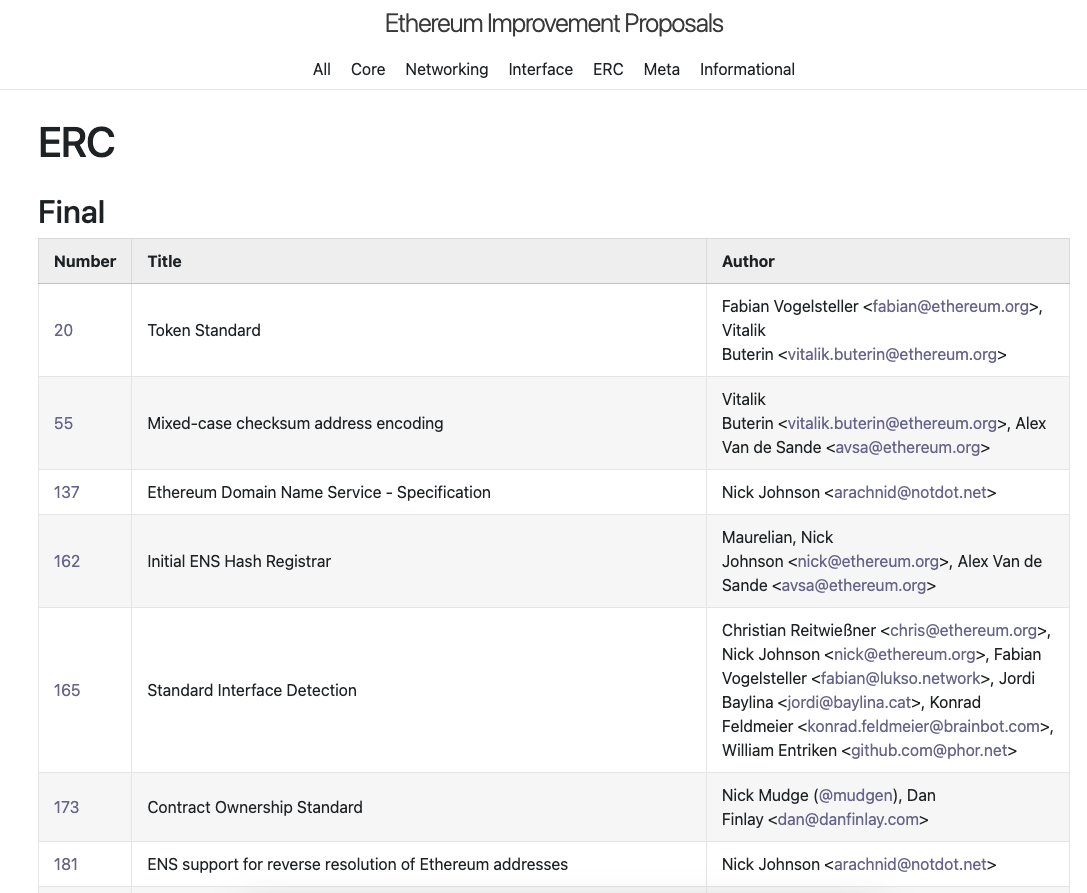Open EIP number 20
This screenshot has width=1087, height=893.
click(x=64, y=330)
